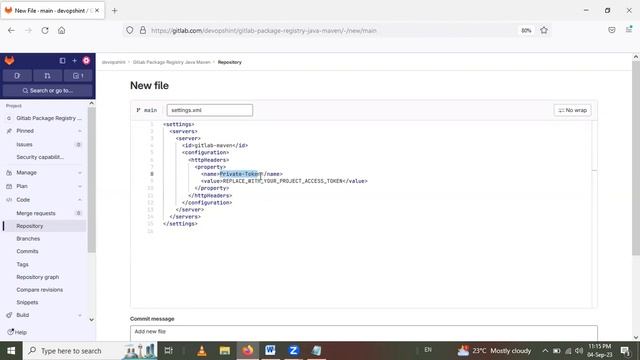Open Compare revisions page

coord(40,289)
